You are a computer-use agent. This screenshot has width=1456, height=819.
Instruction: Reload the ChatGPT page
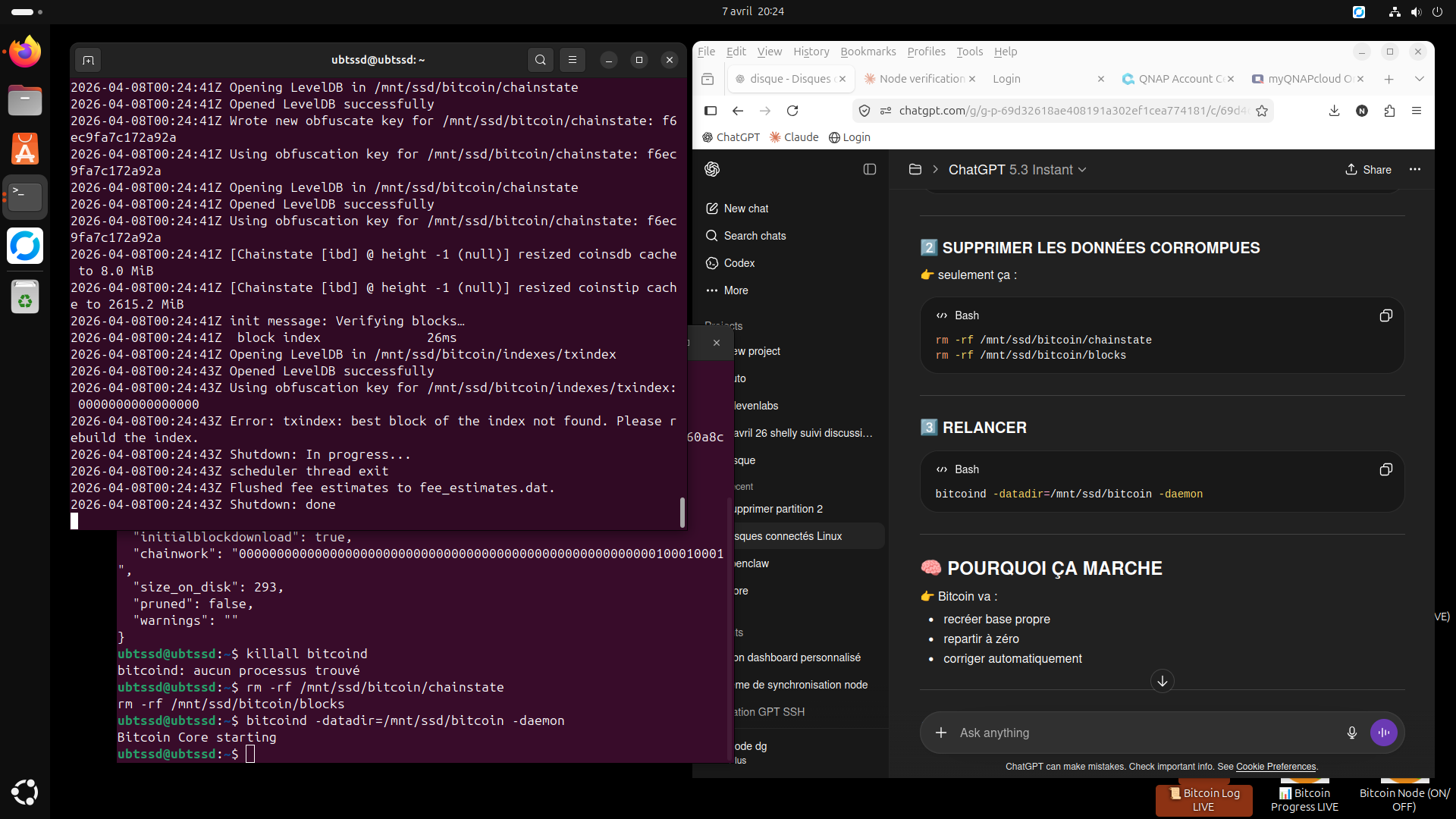tap(792, 111)
